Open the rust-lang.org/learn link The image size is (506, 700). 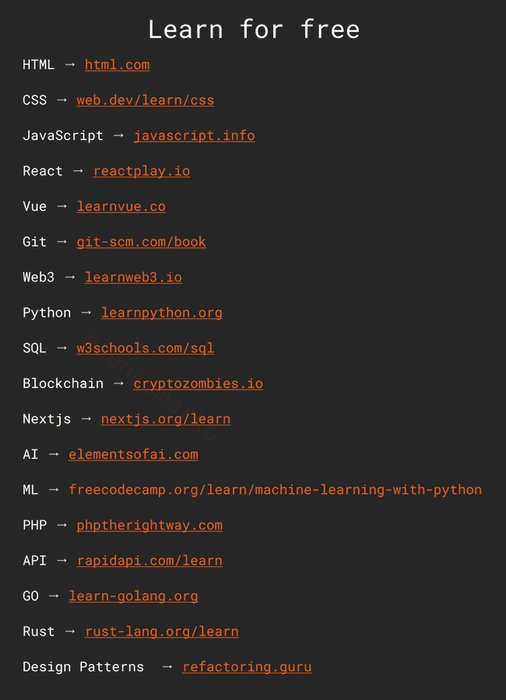[162, 631]
